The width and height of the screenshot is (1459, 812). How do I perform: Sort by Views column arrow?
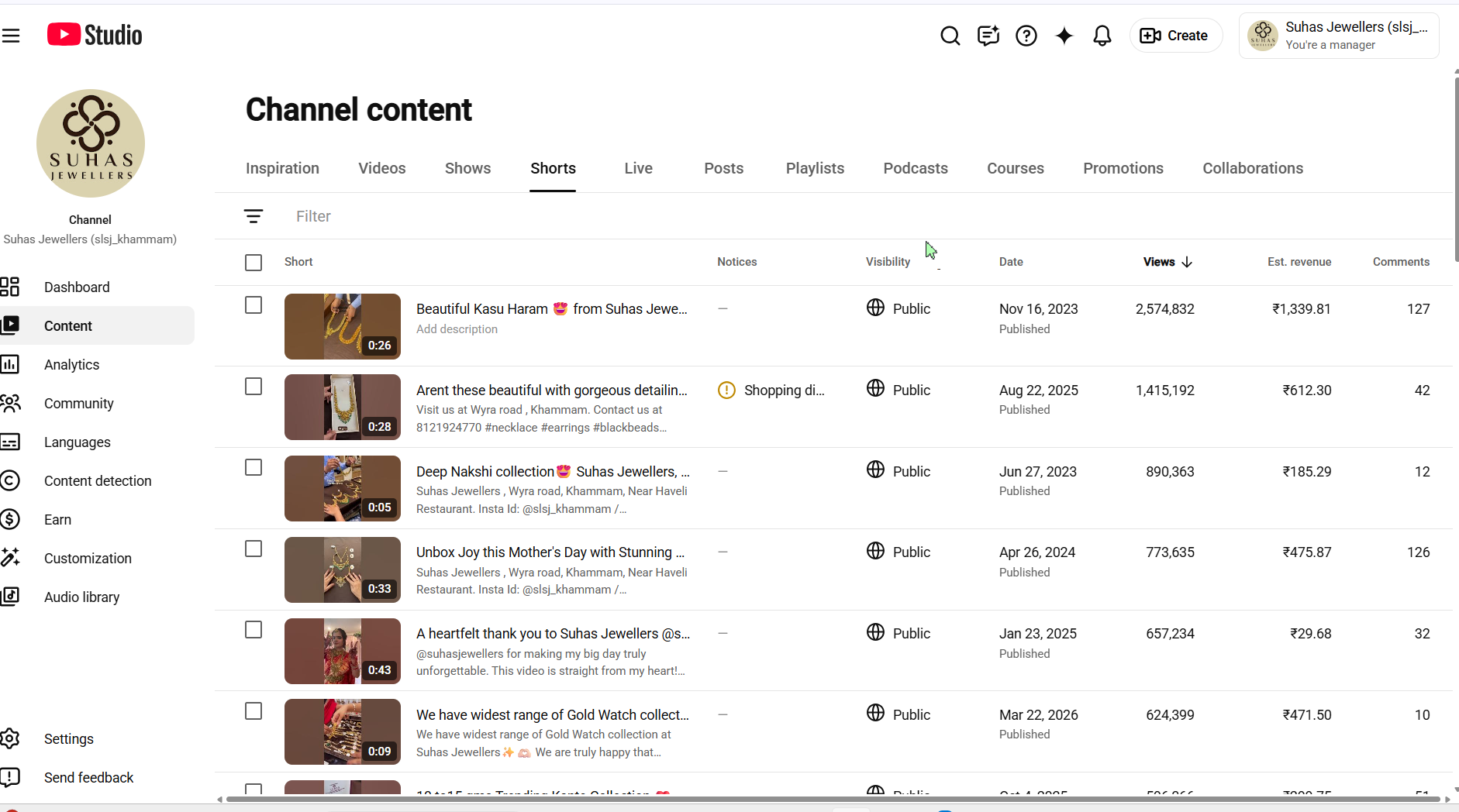point(1187,262)
